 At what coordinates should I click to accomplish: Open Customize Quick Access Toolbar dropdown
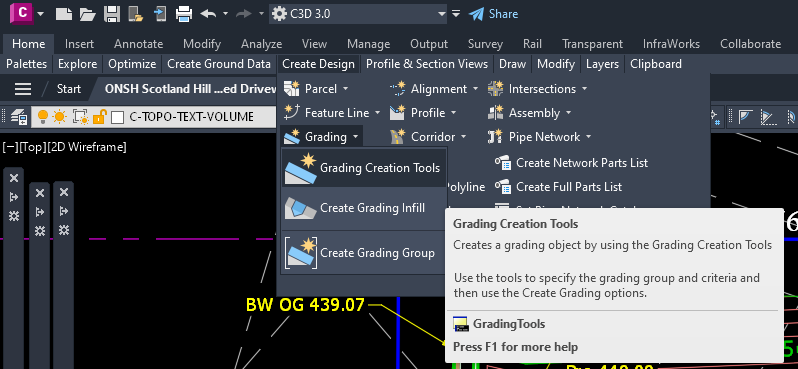[x=456, y=14]
